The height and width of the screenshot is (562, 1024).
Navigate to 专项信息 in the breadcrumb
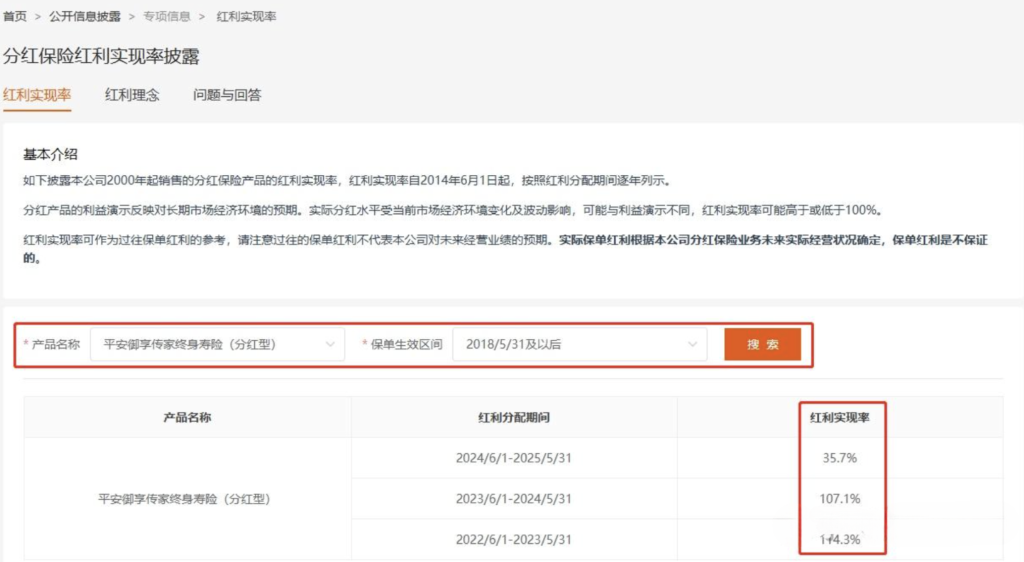pyautogui.click(x=167, y=17)
